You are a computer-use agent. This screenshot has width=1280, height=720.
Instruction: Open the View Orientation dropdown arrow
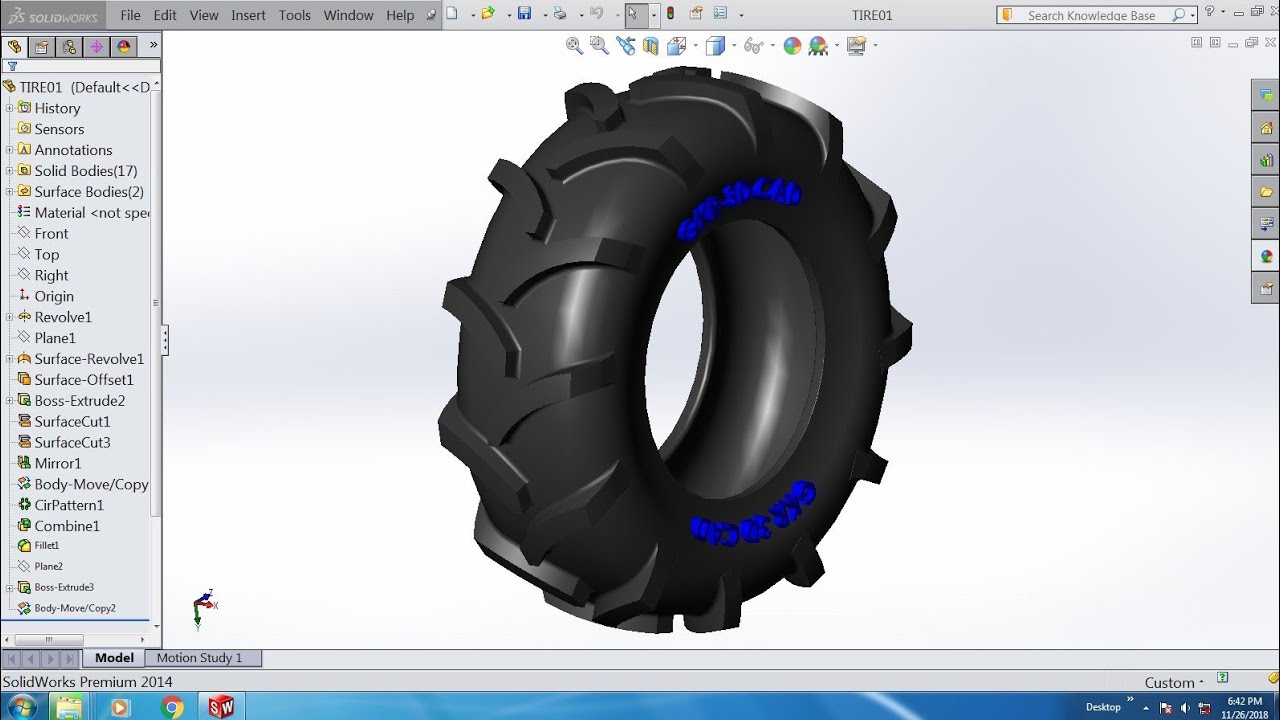[694, 46]
